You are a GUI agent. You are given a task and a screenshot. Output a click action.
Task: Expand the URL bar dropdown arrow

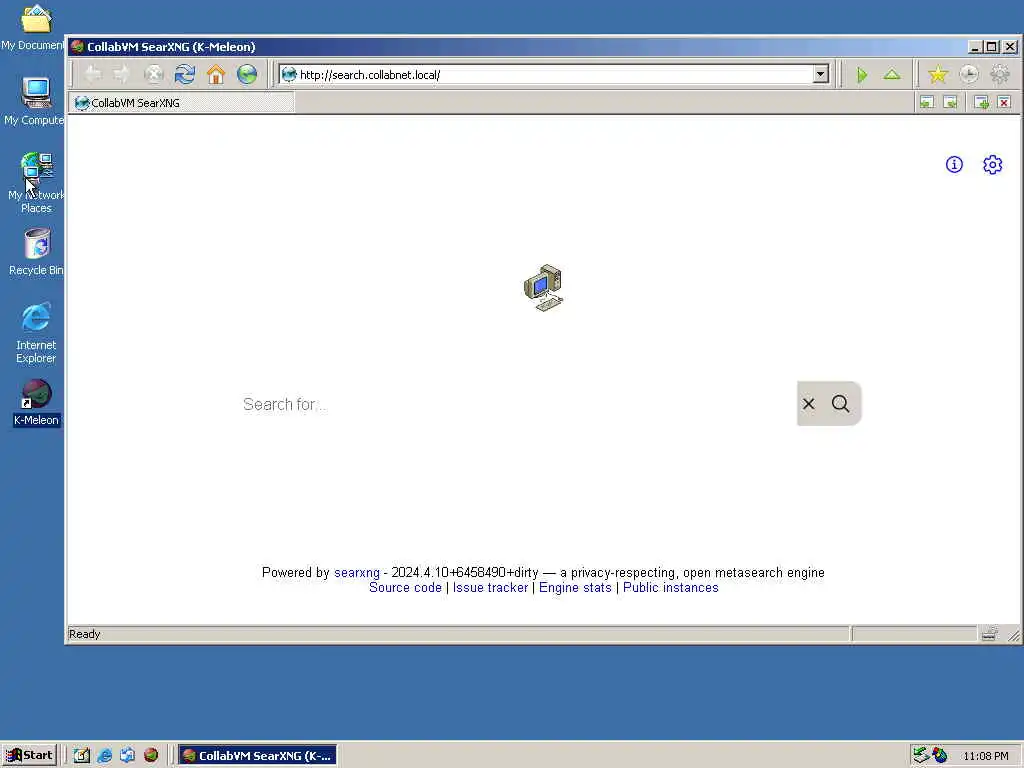(x=821, y=74)
